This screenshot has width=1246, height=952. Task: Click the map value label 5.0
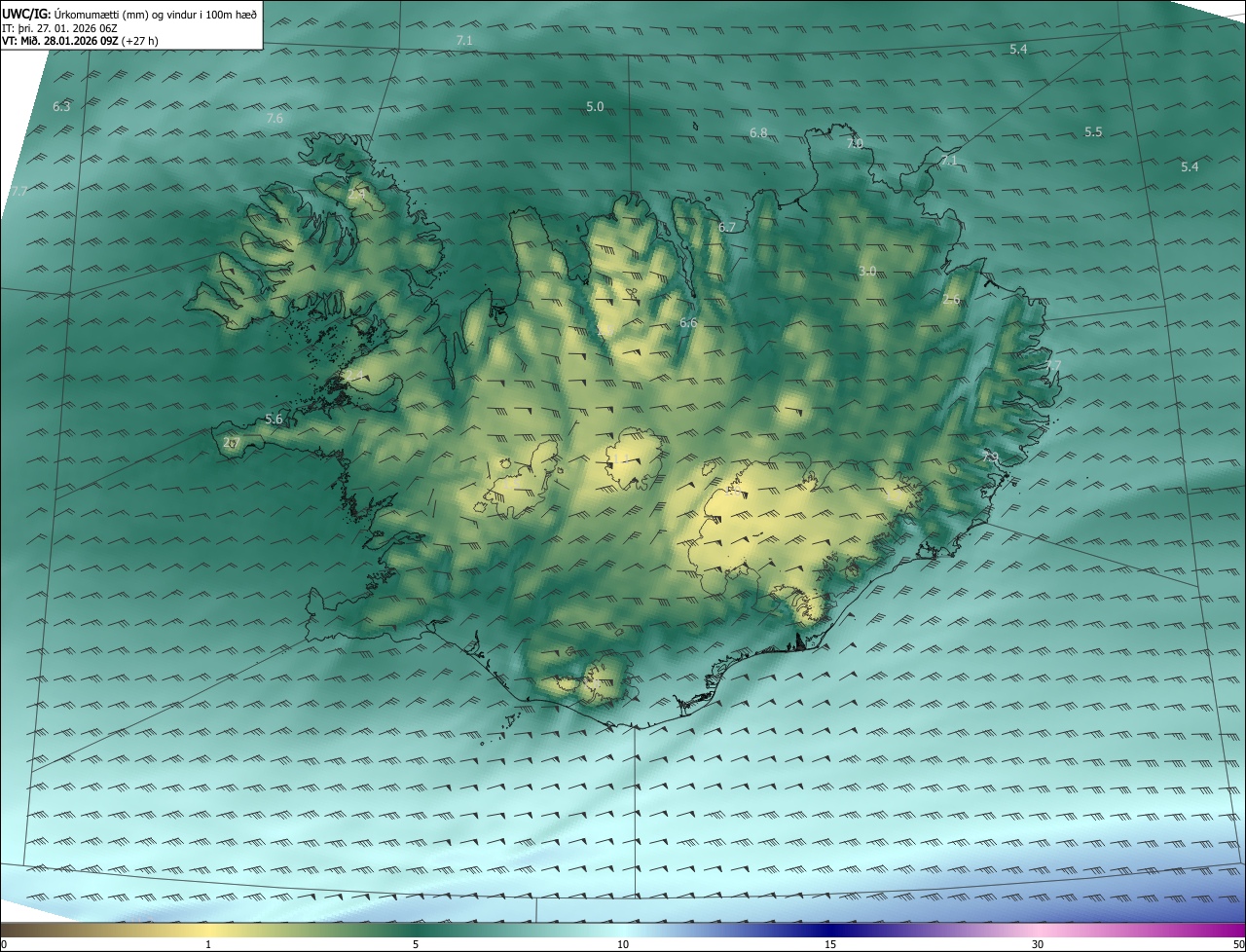(x=595, y=106)
